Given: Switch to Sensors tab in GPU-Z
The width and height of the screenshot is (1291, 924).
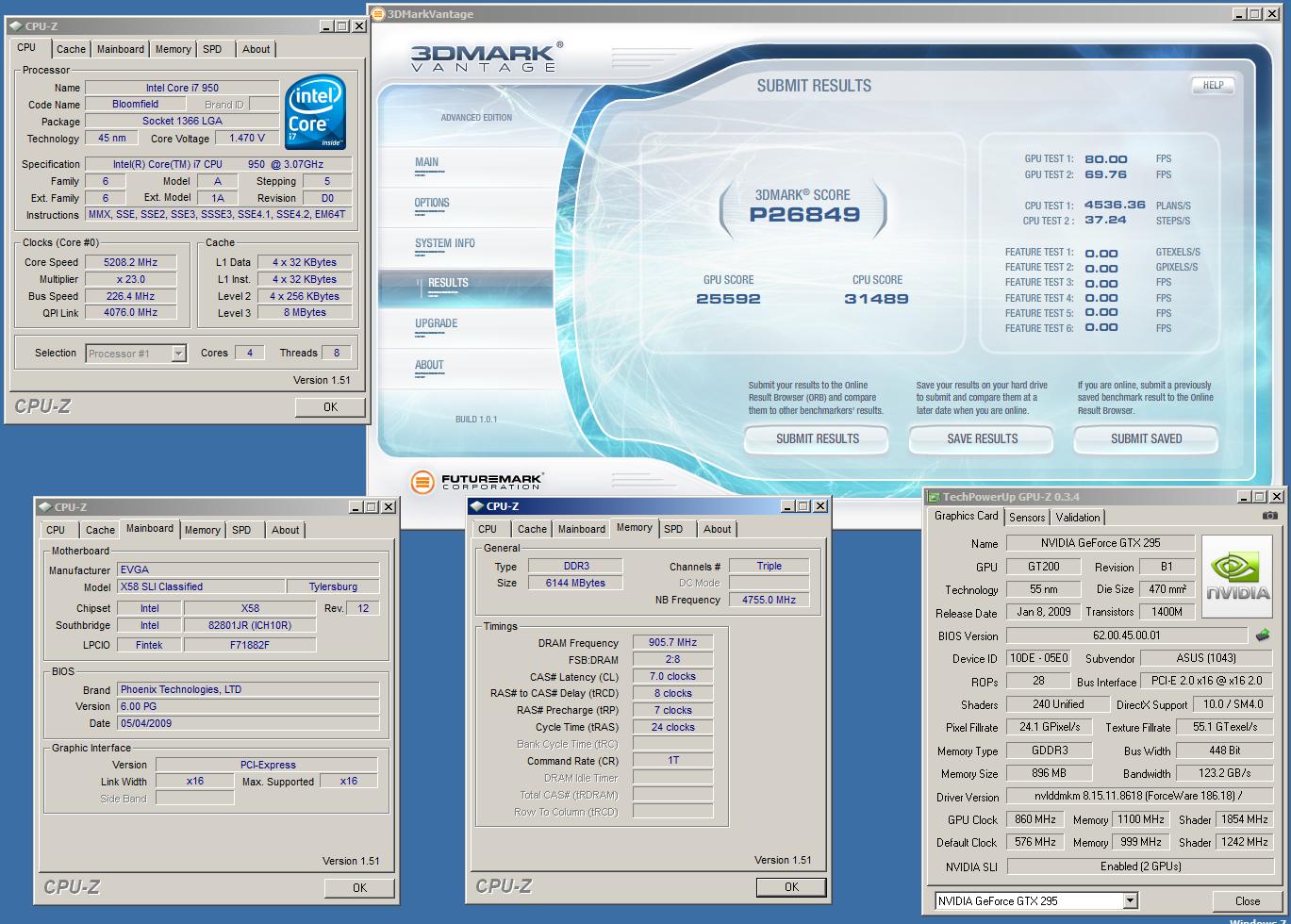Looking at the screenshot, I should point(1027,517).
